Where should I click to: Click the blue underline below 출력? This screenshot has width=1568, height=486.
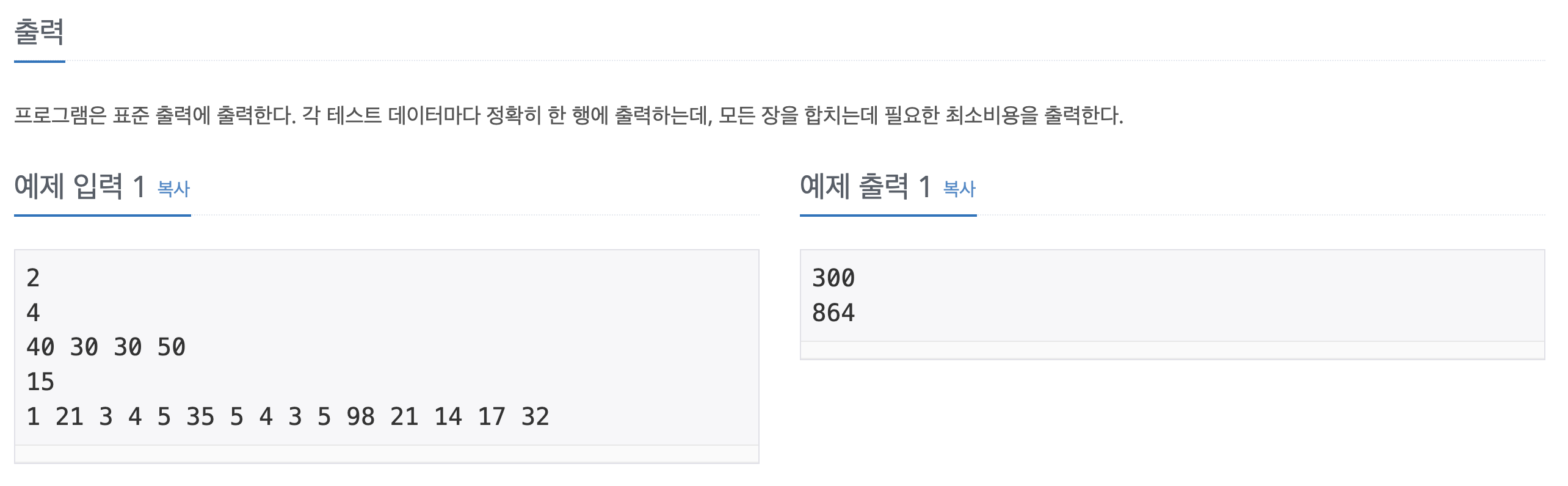[38, 62]
